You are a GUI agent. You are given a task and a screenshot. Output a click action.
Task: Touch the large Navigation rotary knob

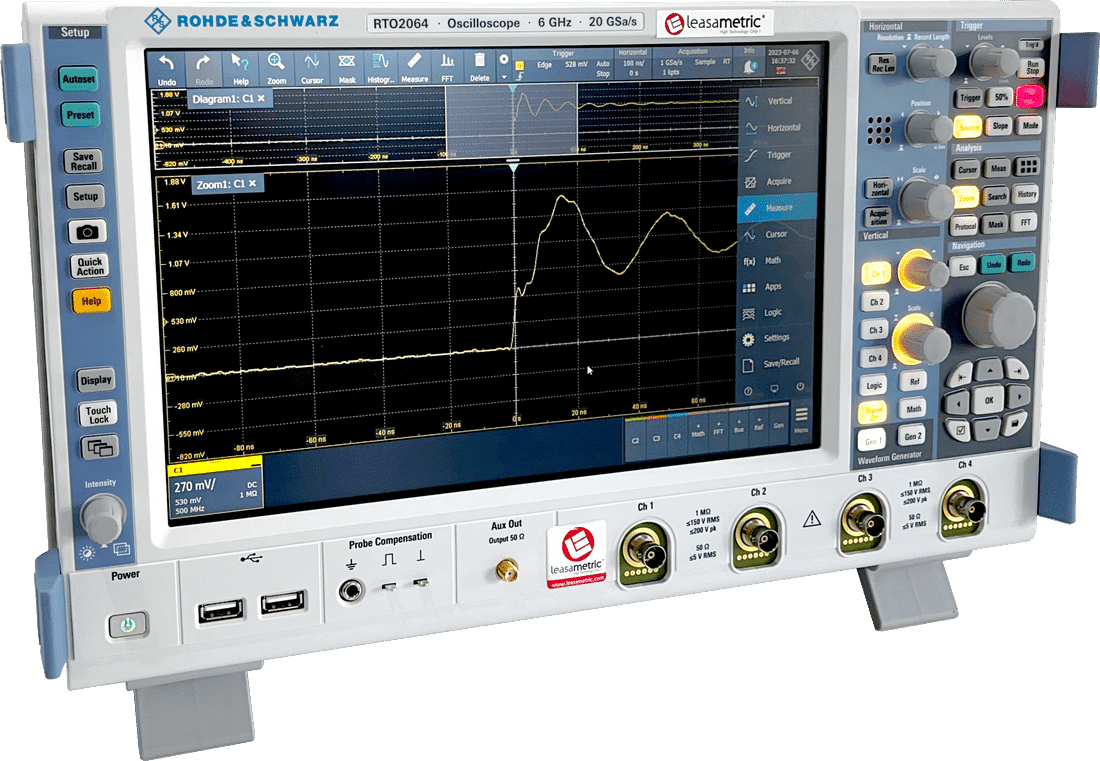998,316
